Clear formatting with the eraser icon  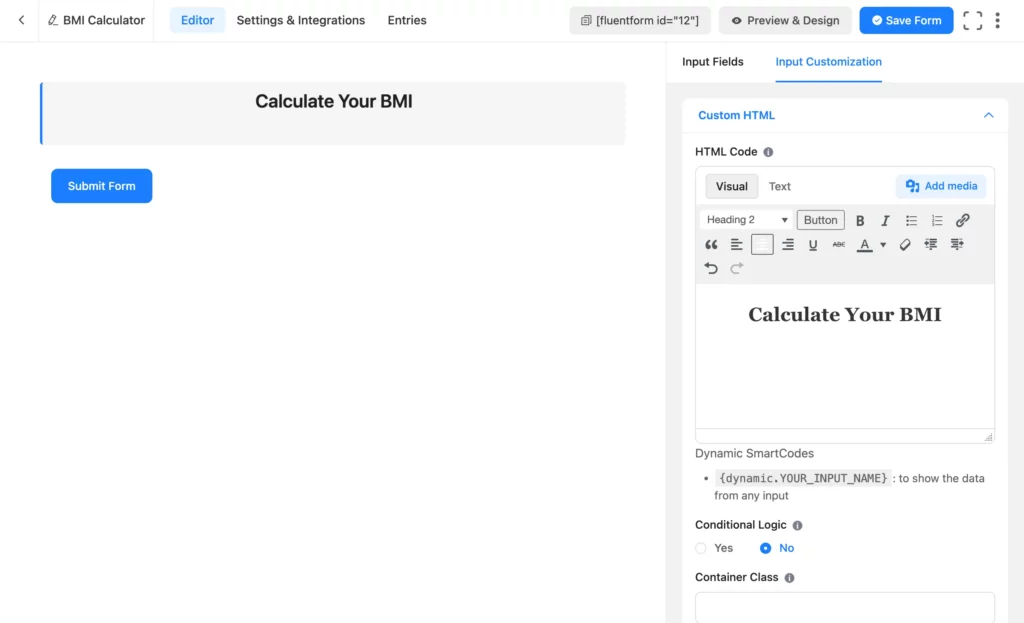click(x=904, y=245)
